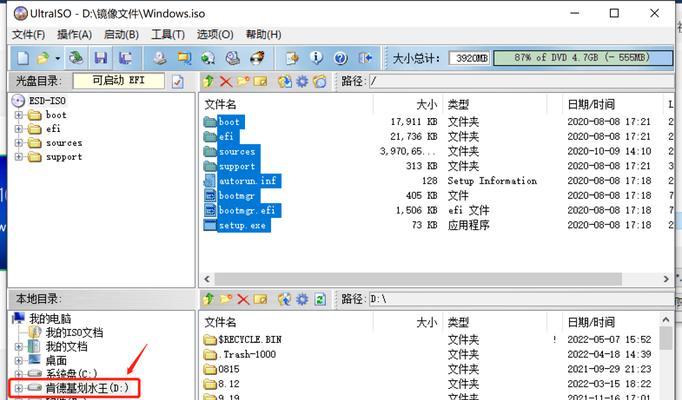Viewport: 682px width, 400px height.
Task: Click the 87% of DVD 4.7GB capacity bar
Action: point(582,58)
